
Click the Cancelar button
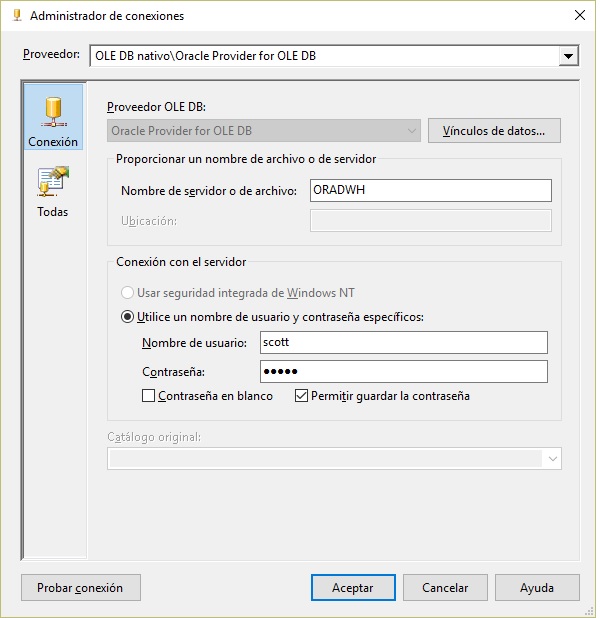point(445,588)
